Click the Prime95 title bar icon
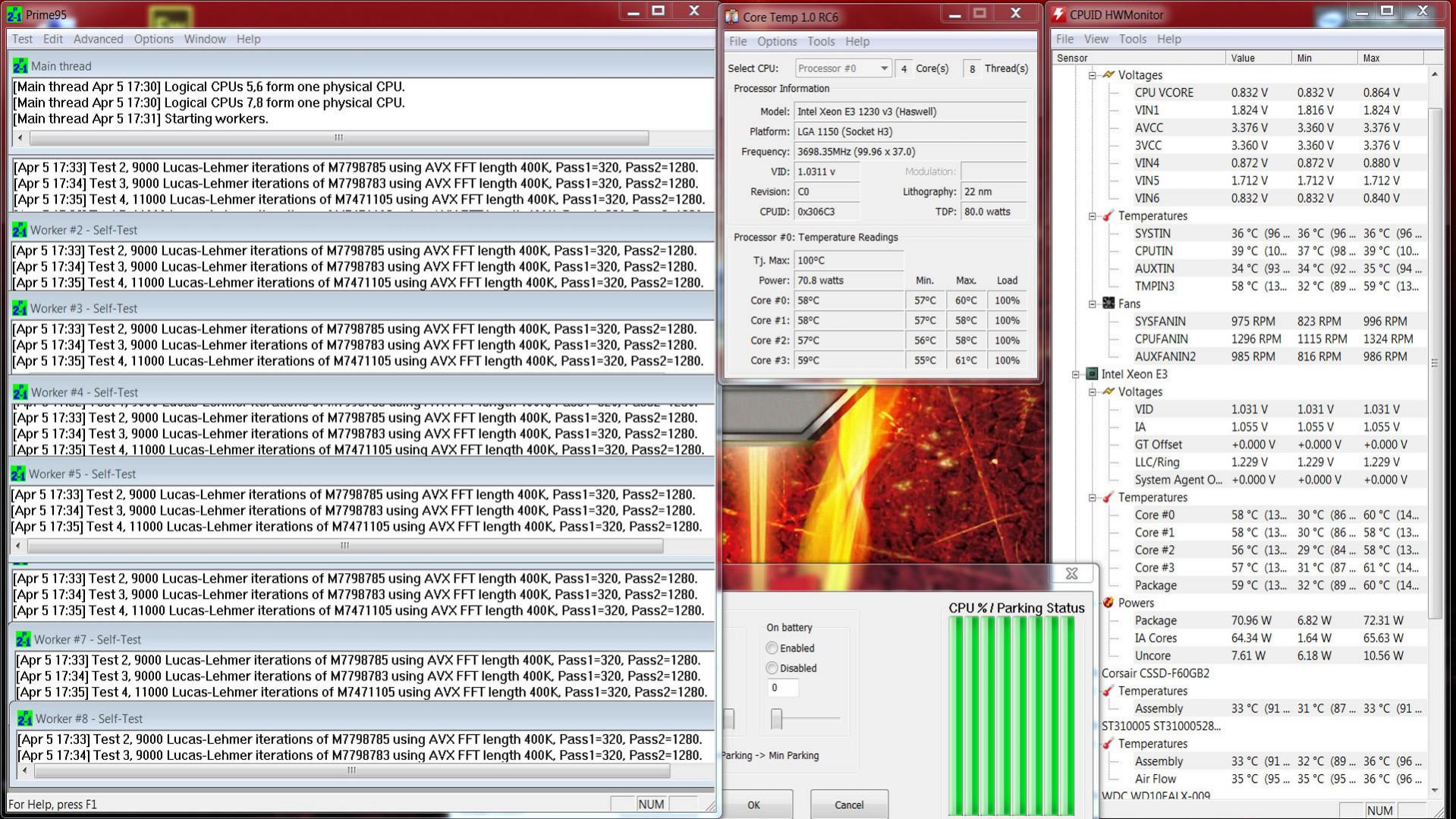1456x819 pixels. pyautogui.click(x=14, y=14)
